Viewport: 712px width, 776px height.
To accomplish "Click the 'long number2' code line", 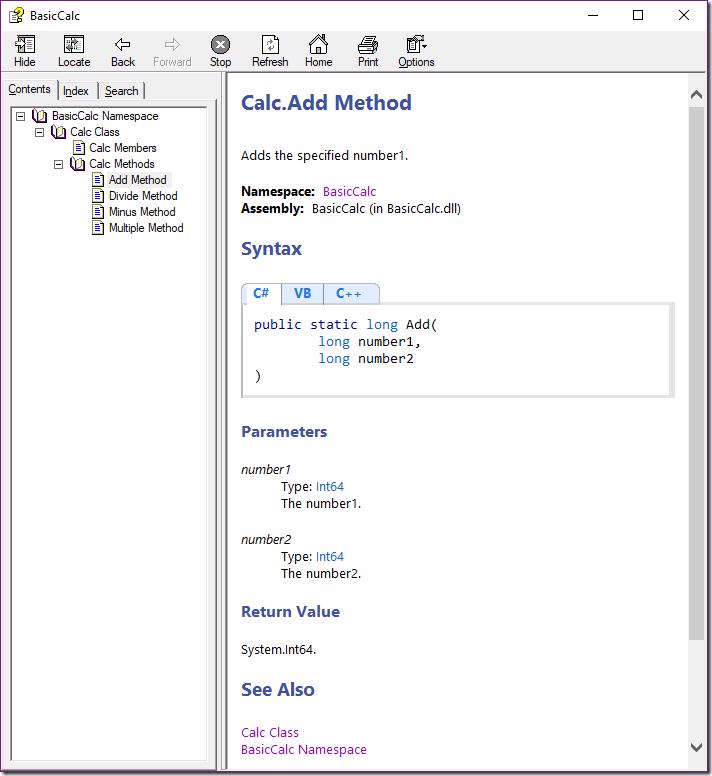I will pos(366,358).
